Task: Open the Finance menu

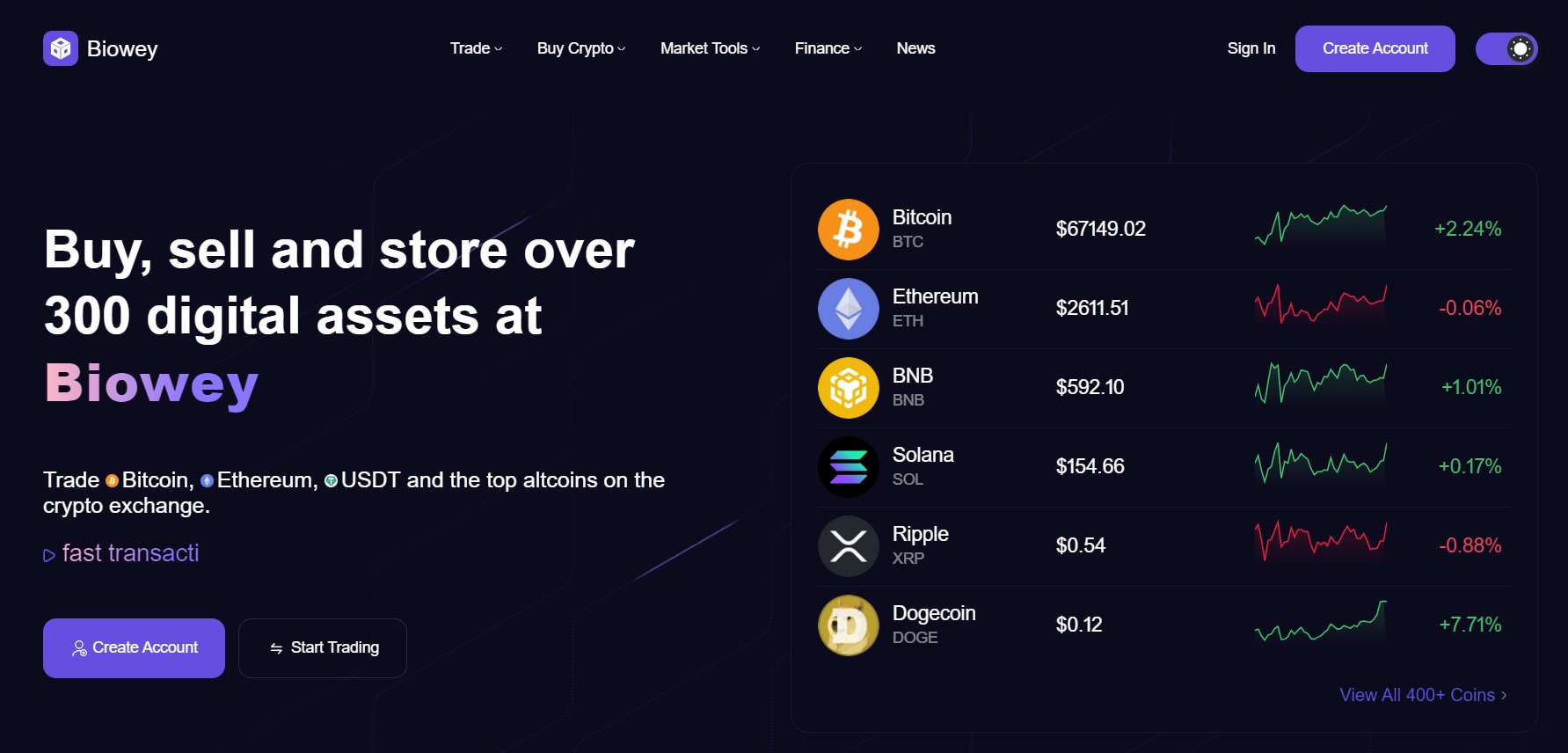Action: [x=828, y=48]
